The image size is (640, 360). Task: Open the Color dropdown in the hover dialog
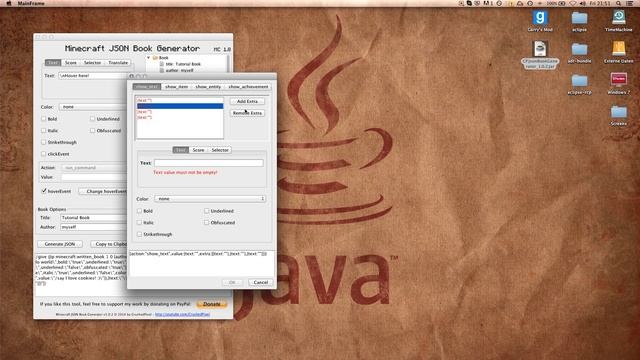[210, 199]
